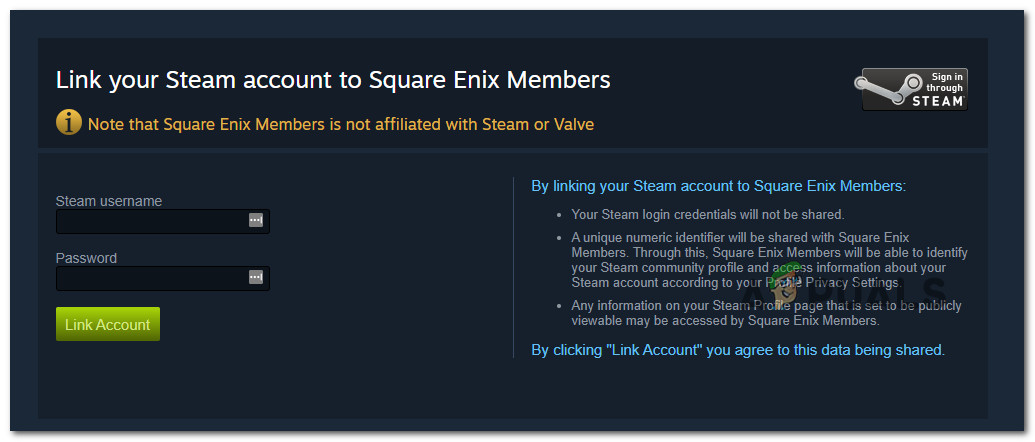Viewport: 1035px width, 442px height.
Task: Click the "Sign in through" text on the badge
Action: [x=946, y=81]
